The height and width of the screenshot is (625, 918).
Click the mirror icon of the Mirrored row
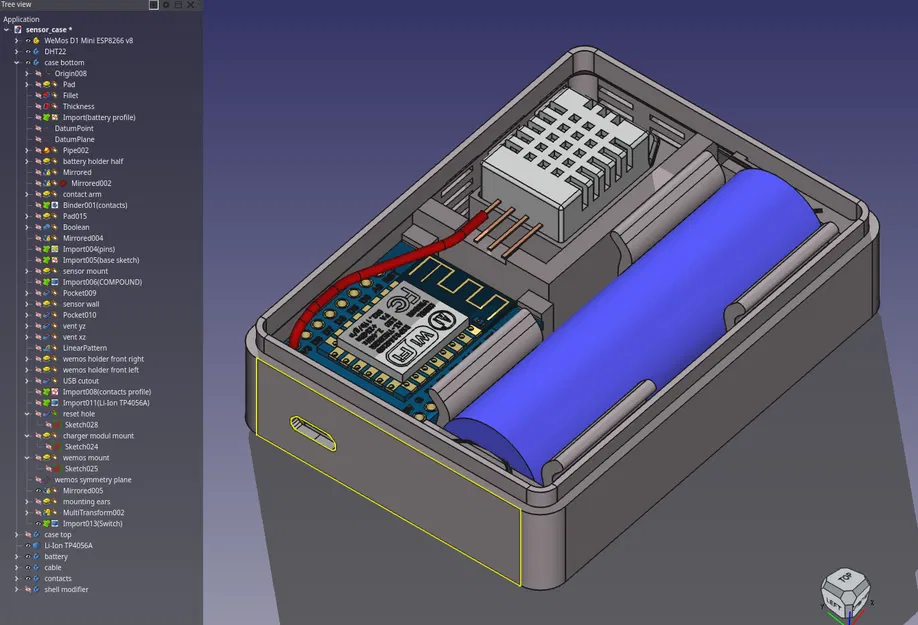[x=47, y=172]
